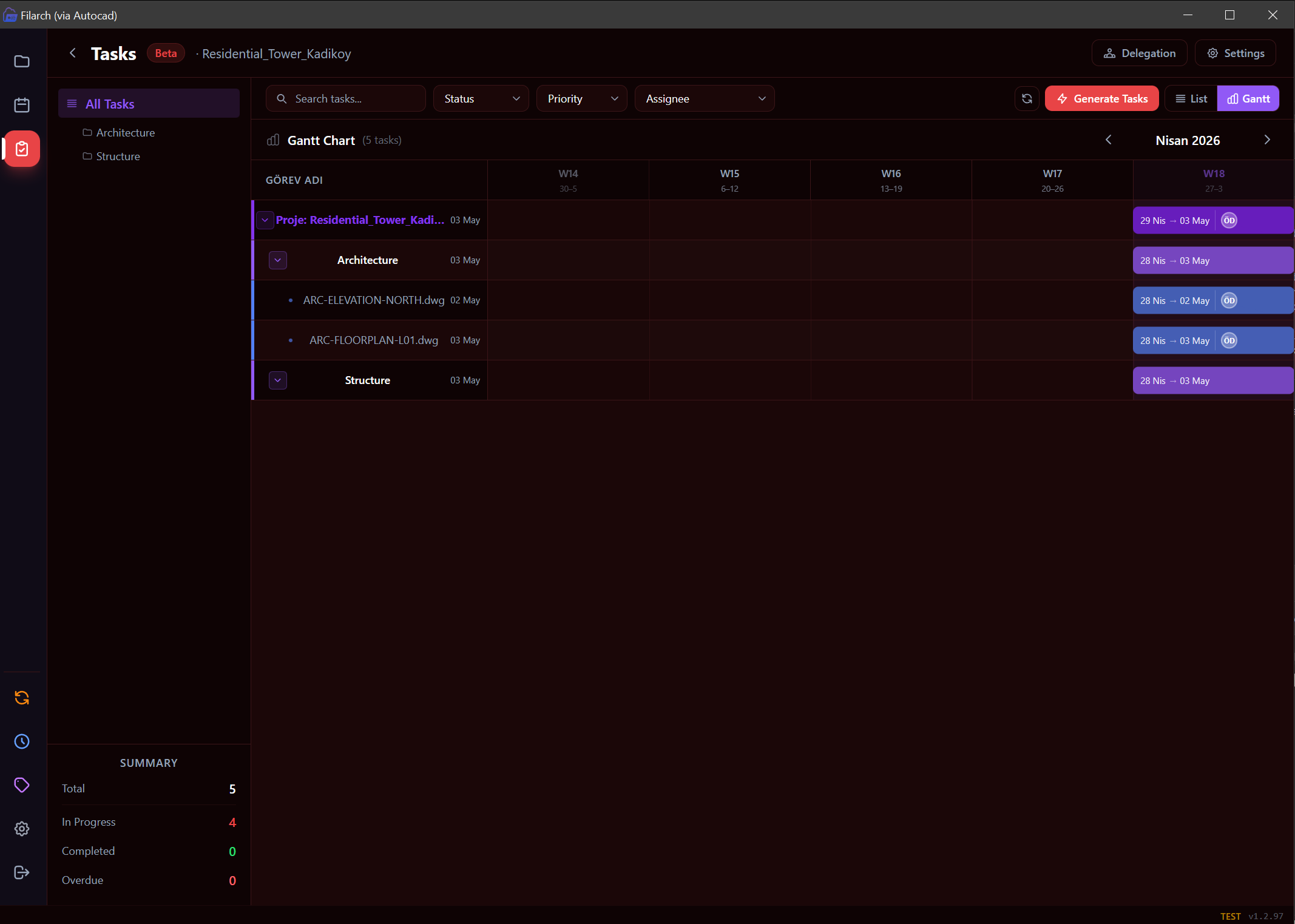The width and height of the screenshot is (1295, 924).
Task: Click the Beta badge
Action: point(166,53)
